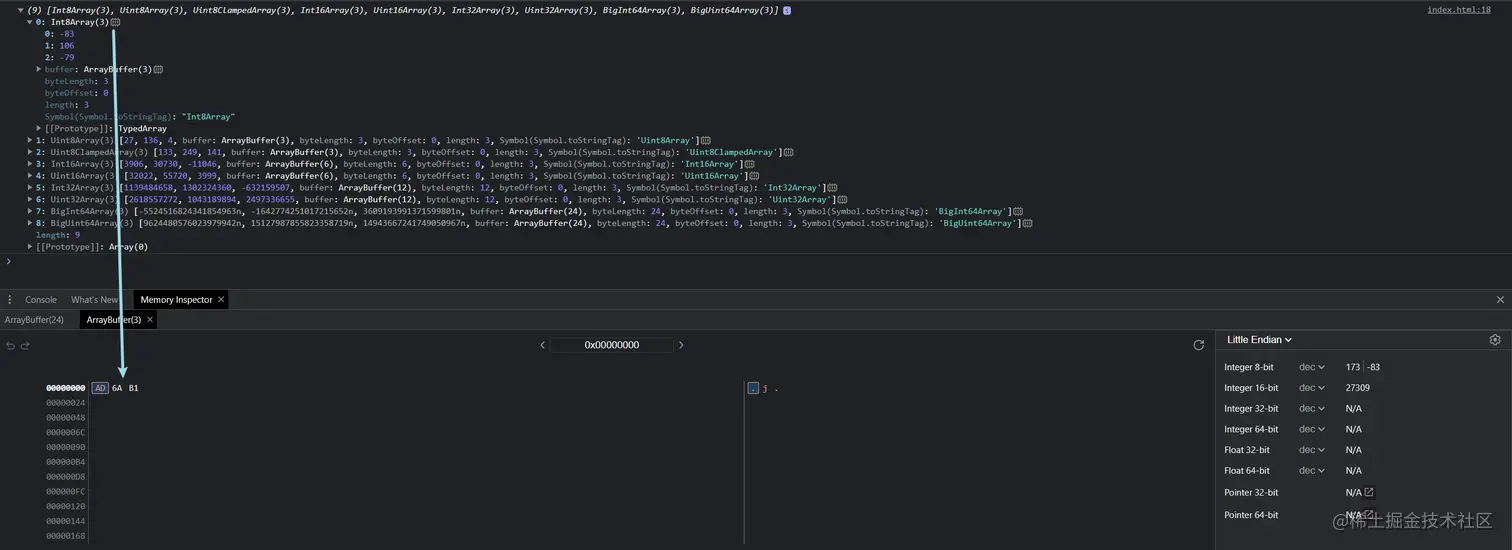Collapse the 0: Int8Array(3) entry
This screenshot has height=550, width=1512.
coord(30,22)
